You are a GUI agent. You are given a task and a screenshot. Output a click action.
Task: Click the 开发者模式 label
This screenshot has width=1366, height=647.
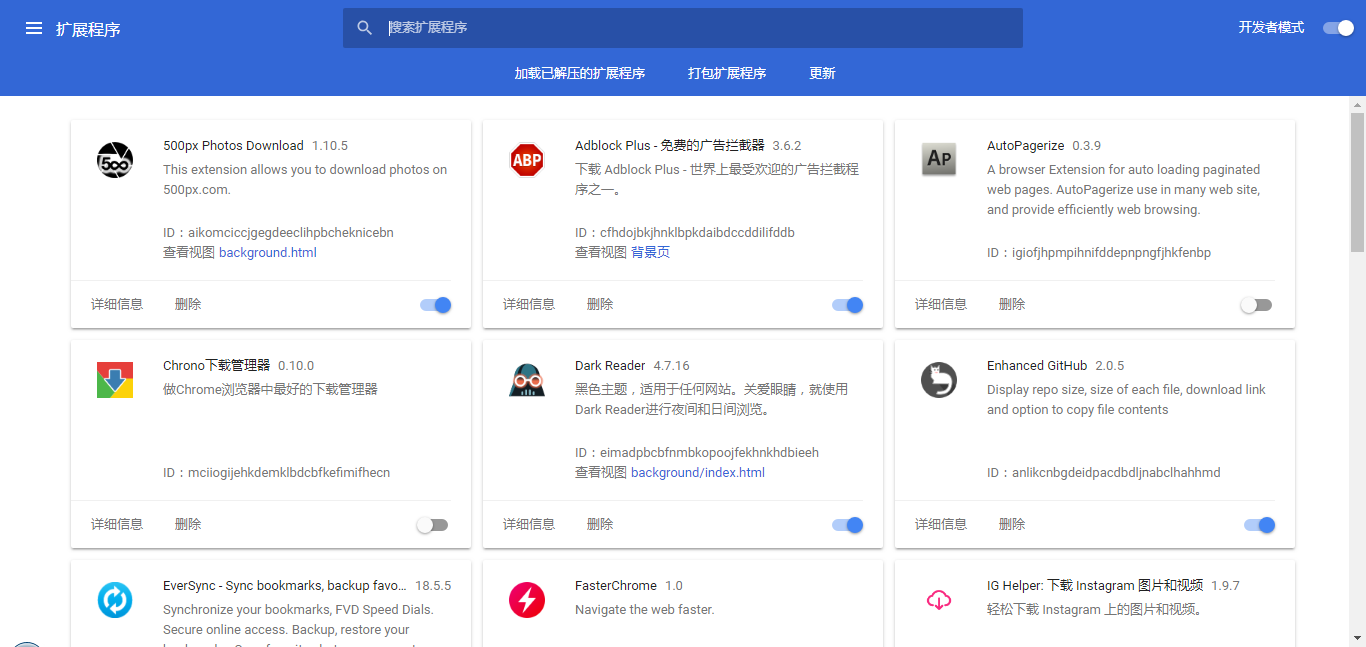pos(1271,28)
